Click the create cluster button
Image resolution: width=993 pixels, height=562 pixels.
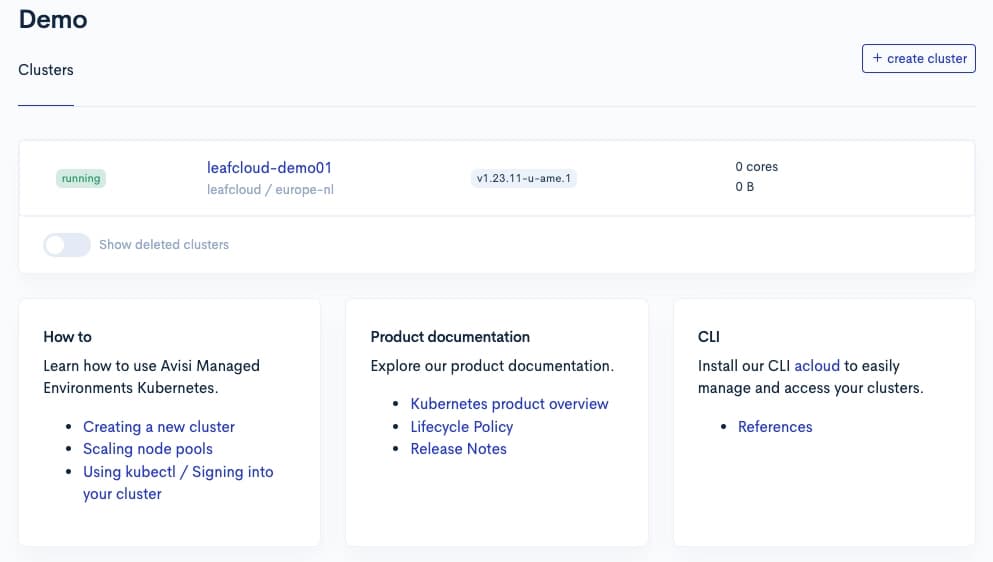point(918,58)
